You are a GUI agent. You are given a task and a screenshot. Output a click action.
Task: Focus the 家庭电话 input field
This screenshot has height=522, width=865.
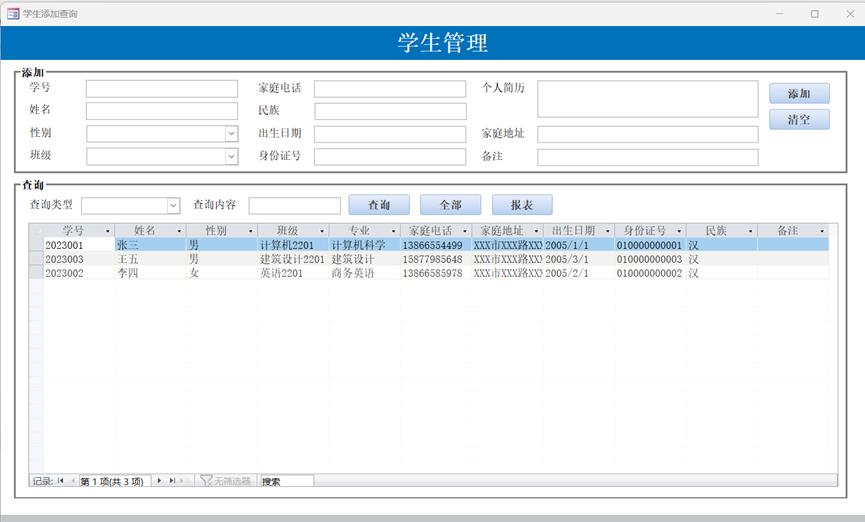[x=390, y=89]
